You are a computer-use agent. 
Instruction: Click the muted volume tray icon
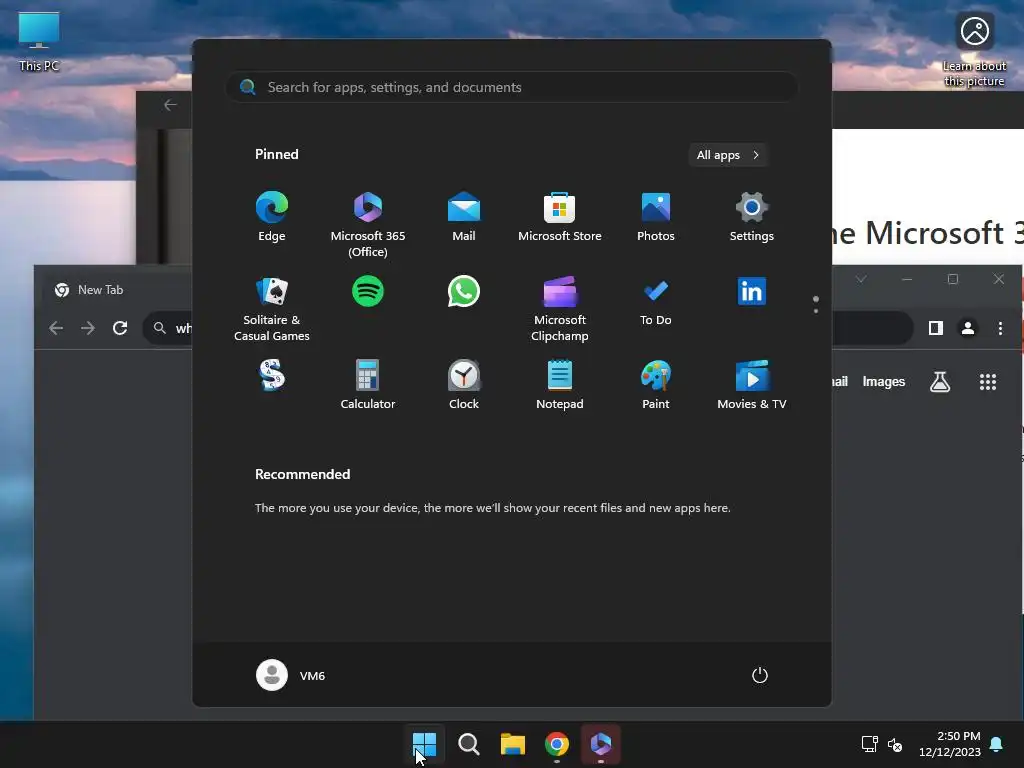(x=895, y=744)
